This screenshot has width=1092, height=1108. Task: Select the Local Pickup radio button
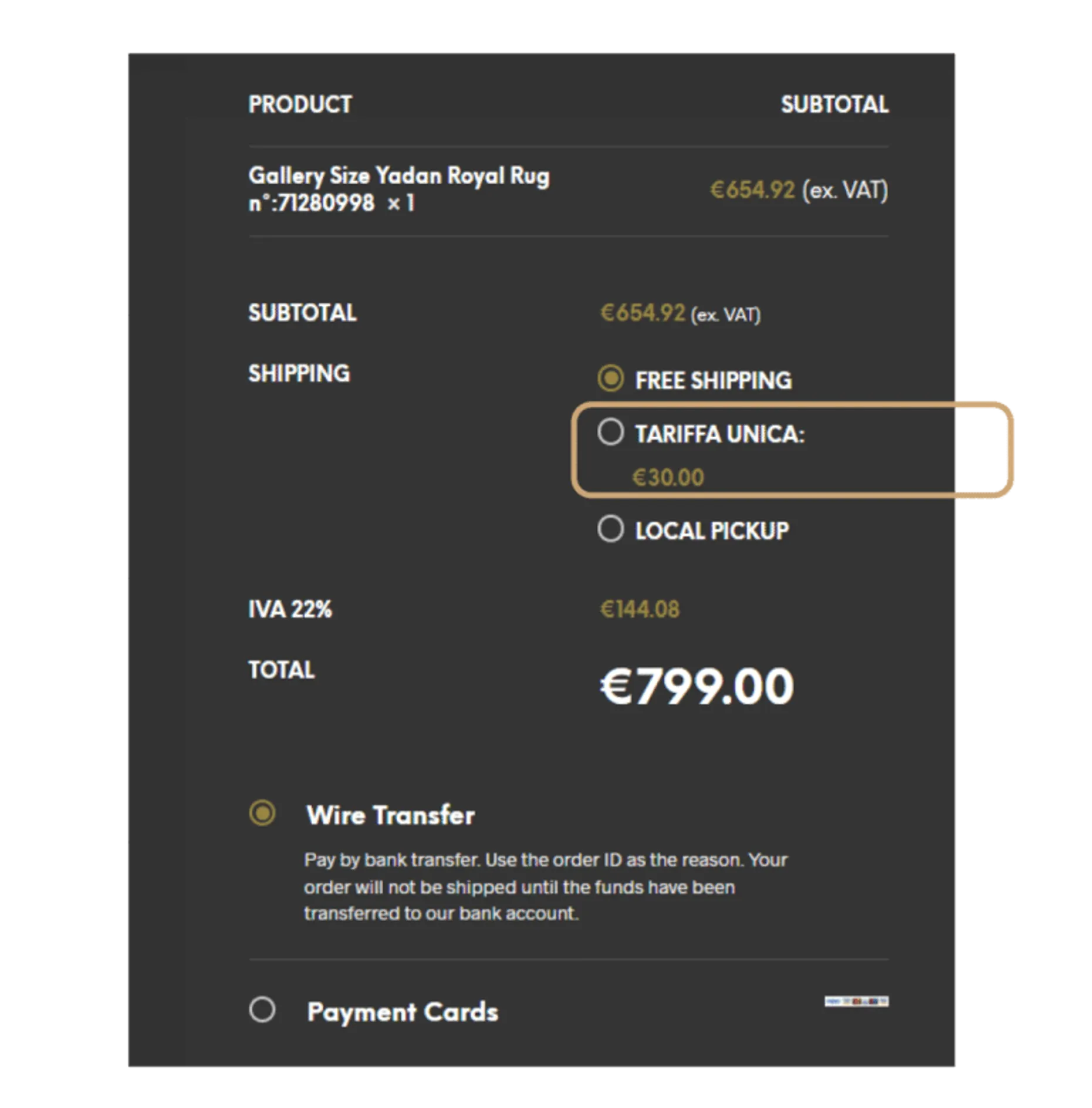click(x=610, y=529)
